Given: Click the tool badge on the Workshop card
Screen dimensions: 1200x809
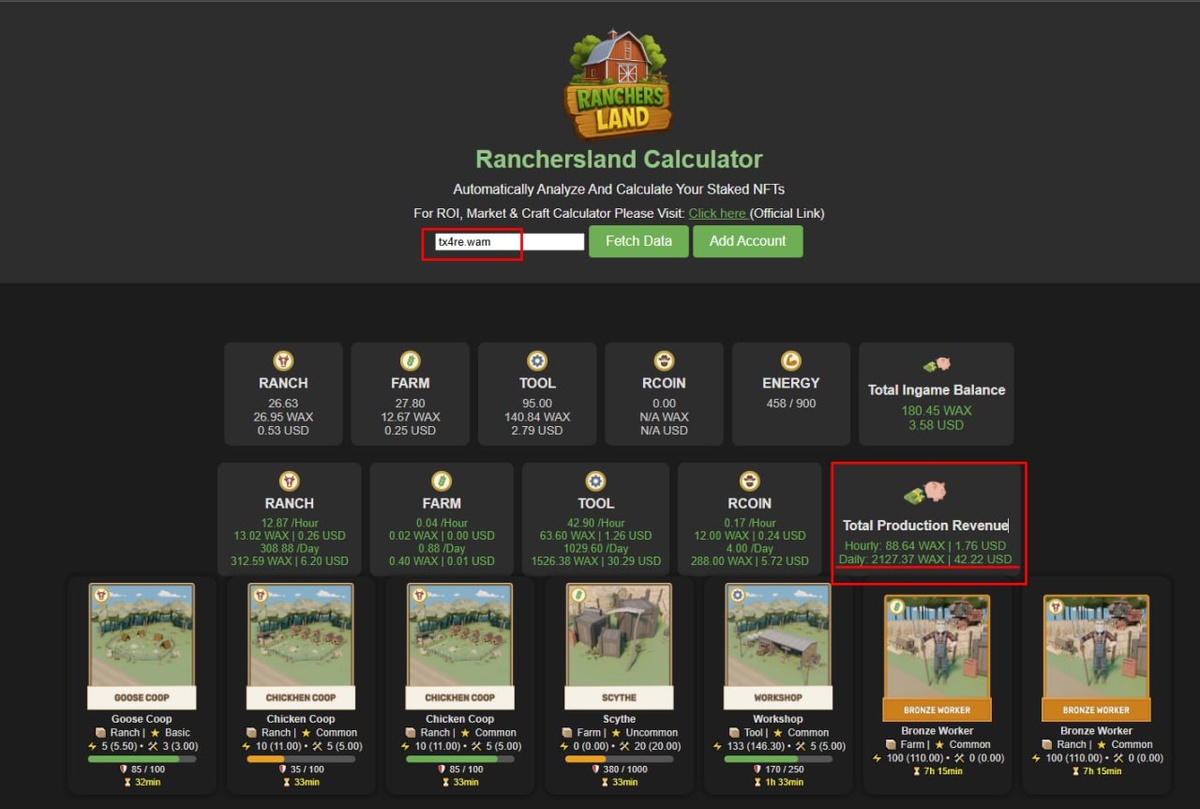Looking at the screenshot, I should pos(737,594).
